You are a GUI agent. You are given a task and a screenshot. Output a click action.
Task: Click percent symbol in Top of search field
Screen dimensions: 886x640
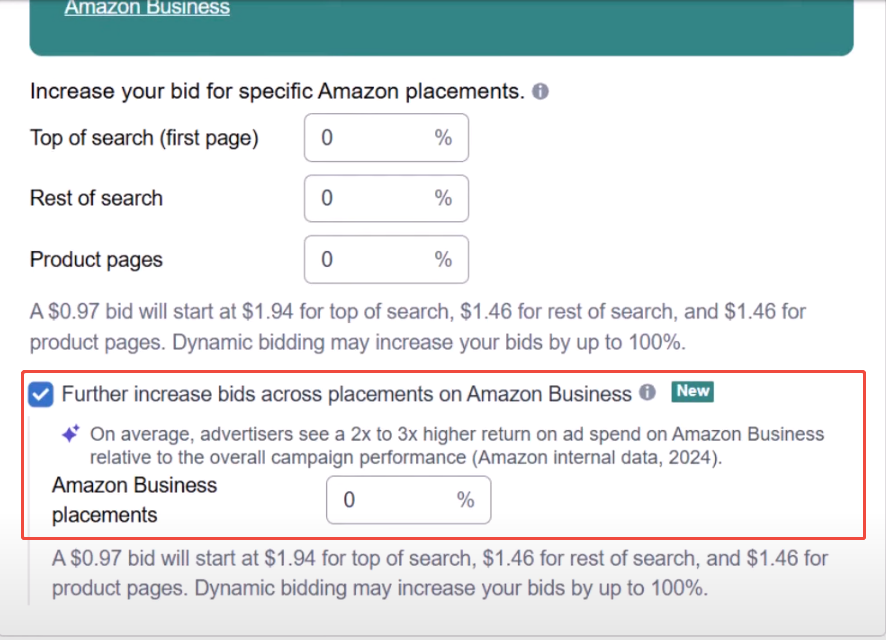[443, 138]
